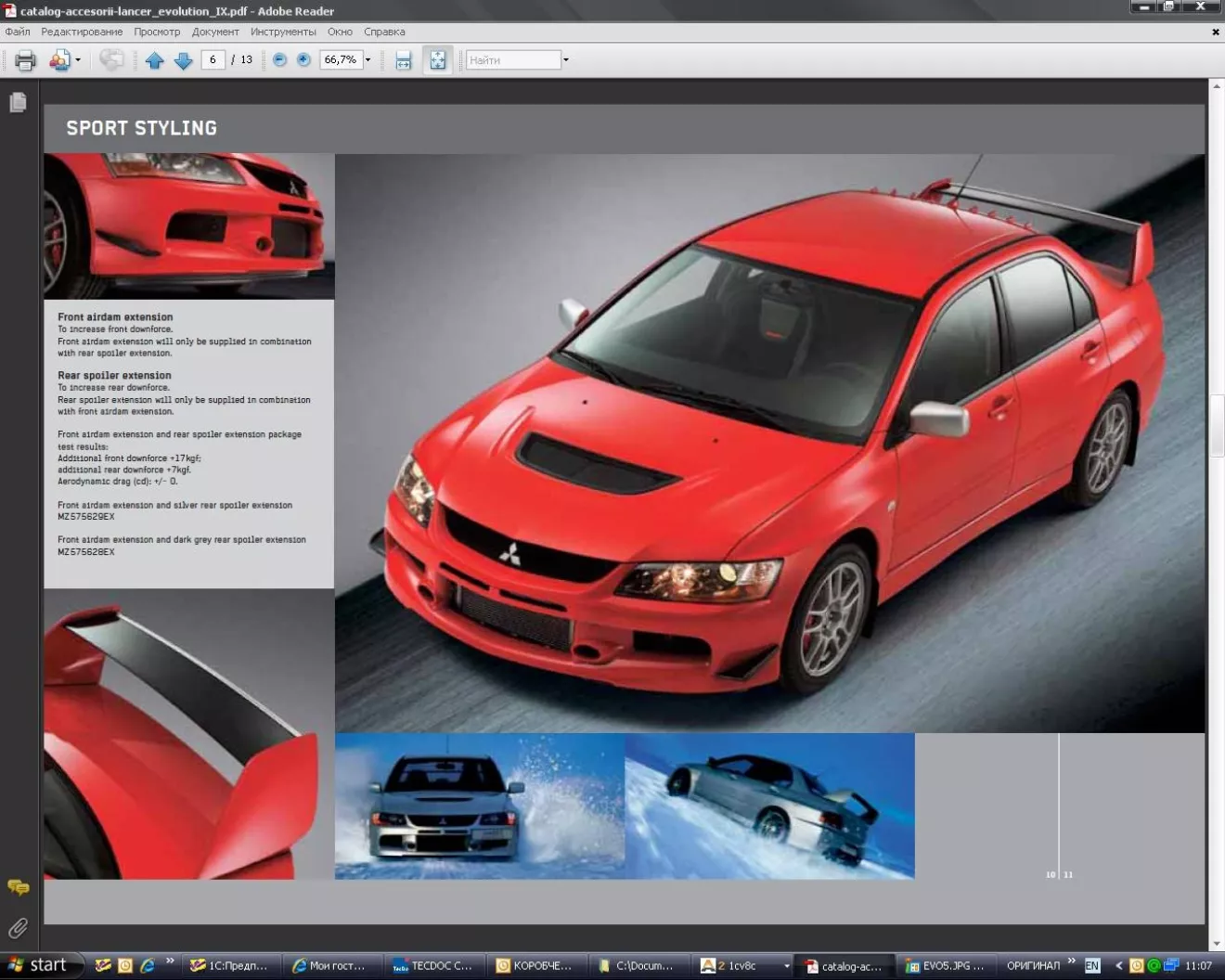Click the zoom in plus button
Viewport: 1225px width, 980px height.
(x=303, y=59)
